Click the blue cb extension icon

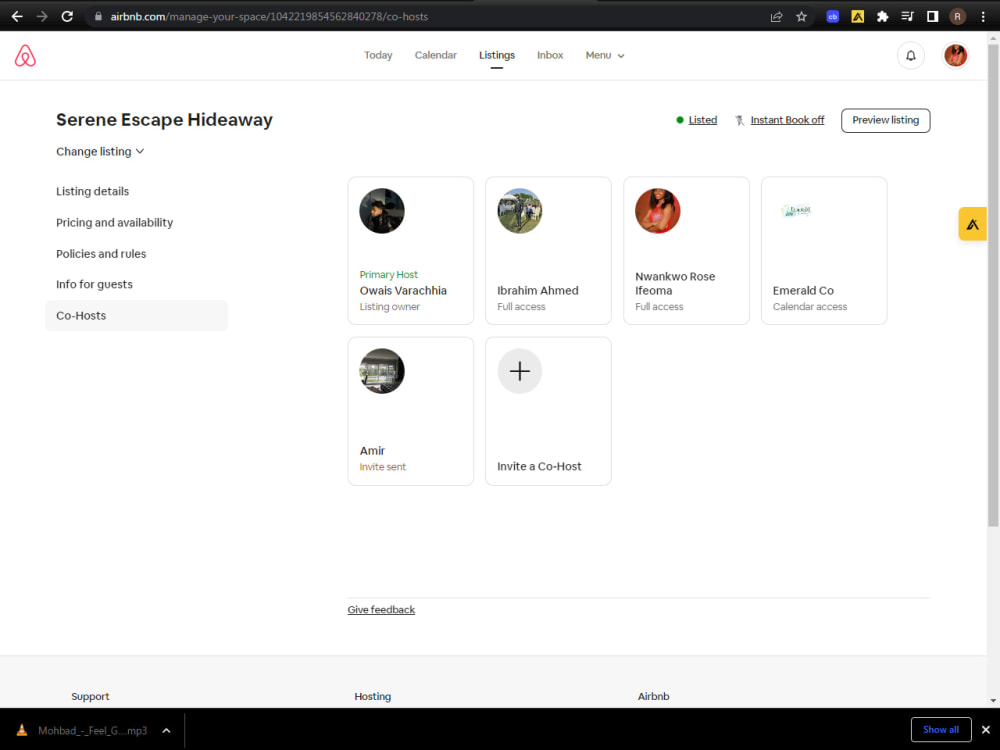point(832,17)
